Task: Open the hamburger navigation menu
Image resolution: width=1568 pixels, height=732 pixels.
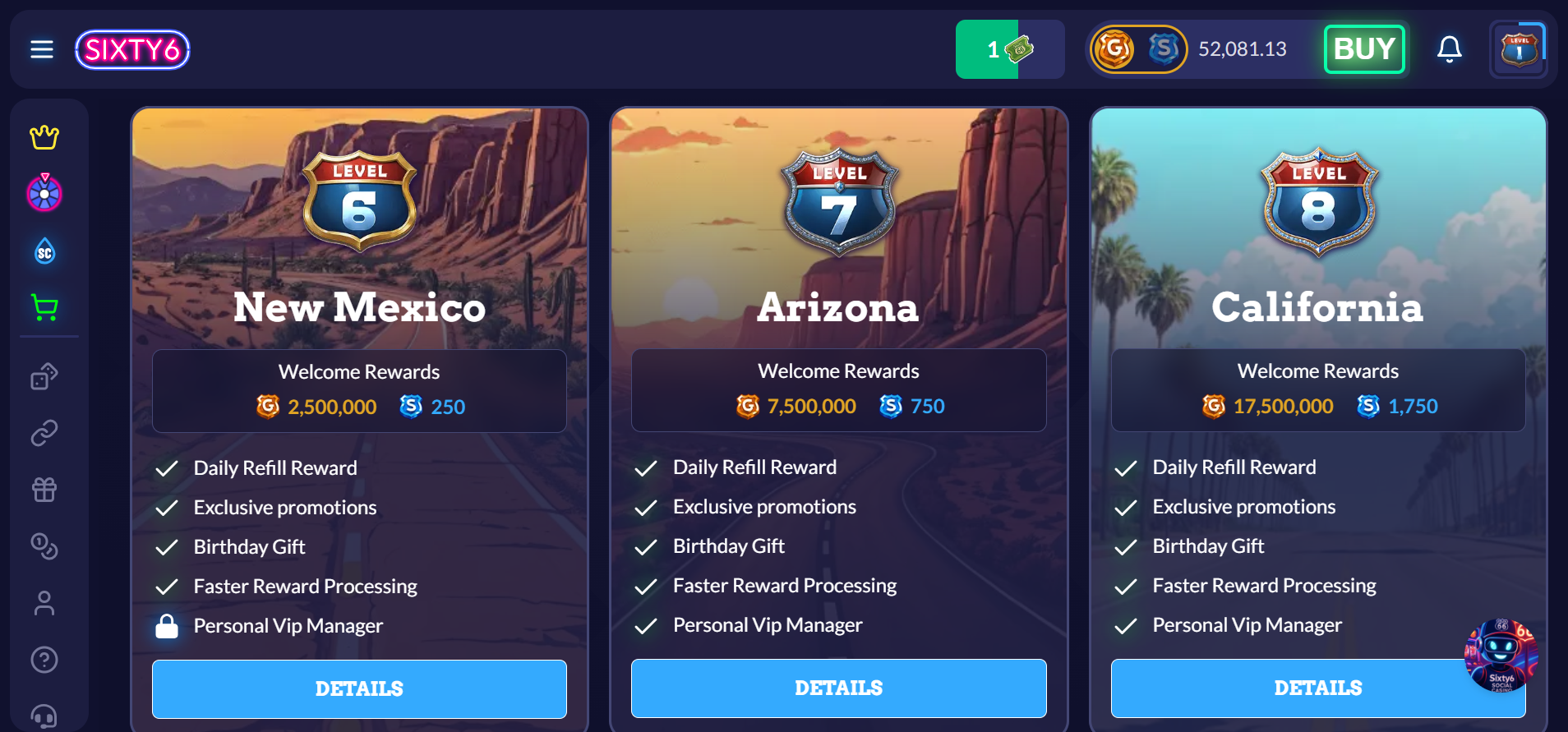Action: 42,49
